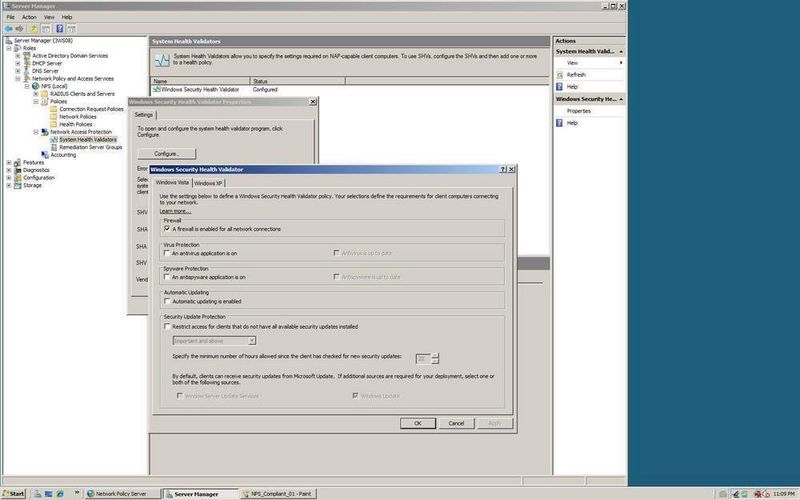Click the Accounting node icon

tap(44, 155)
